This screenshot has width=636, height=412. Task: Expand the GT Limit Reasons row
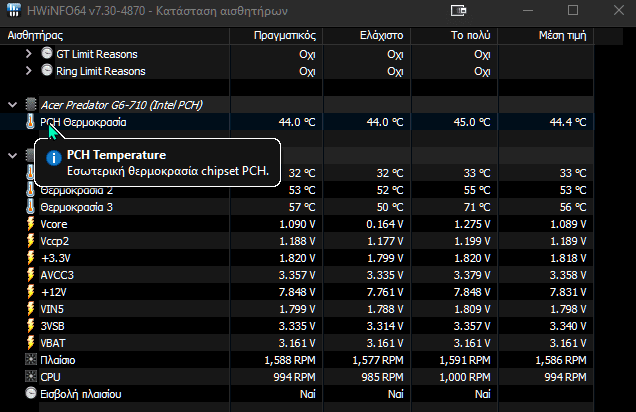[x=28, y=54]
